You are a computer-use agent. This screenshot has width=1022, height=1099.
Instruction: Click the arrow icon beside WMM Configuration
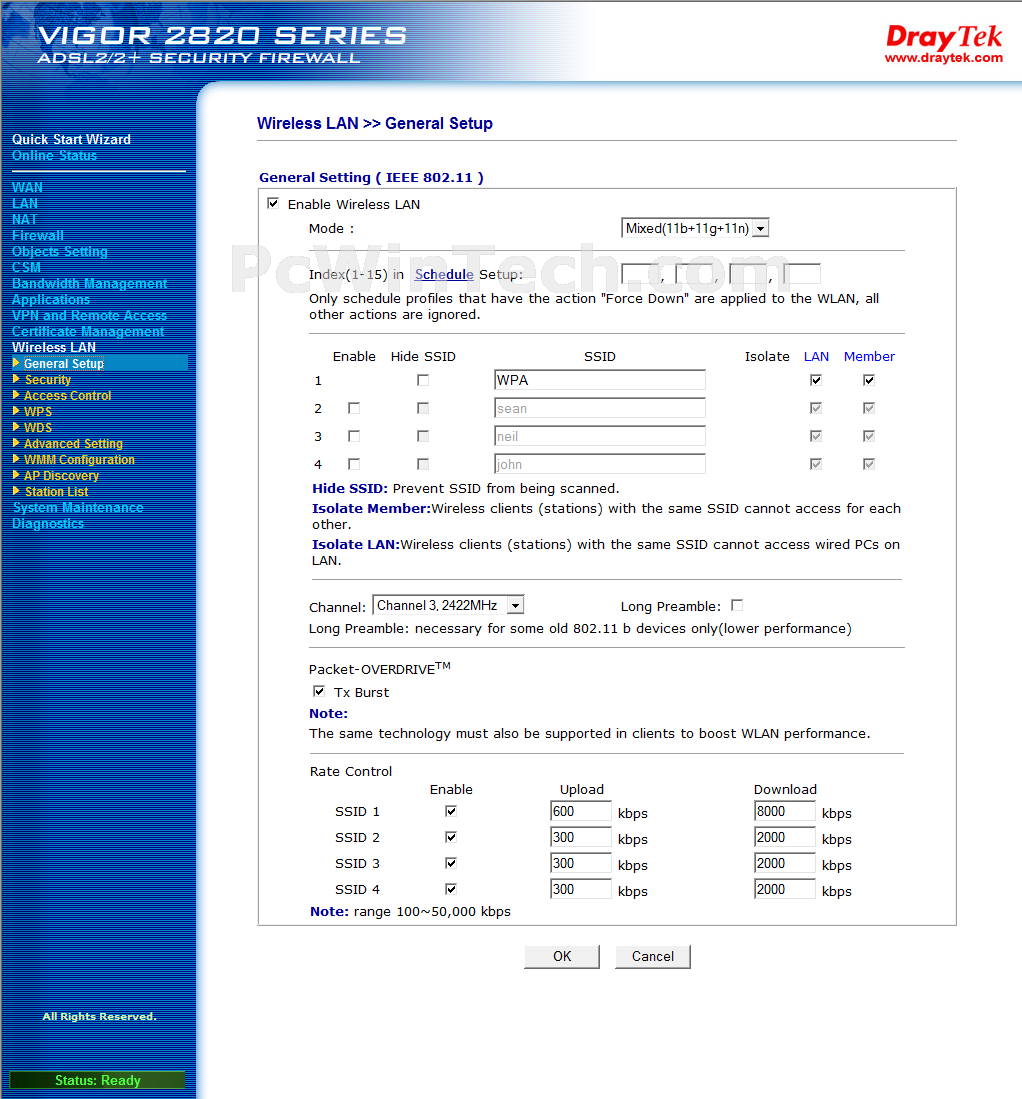click(x=16, y=460)
